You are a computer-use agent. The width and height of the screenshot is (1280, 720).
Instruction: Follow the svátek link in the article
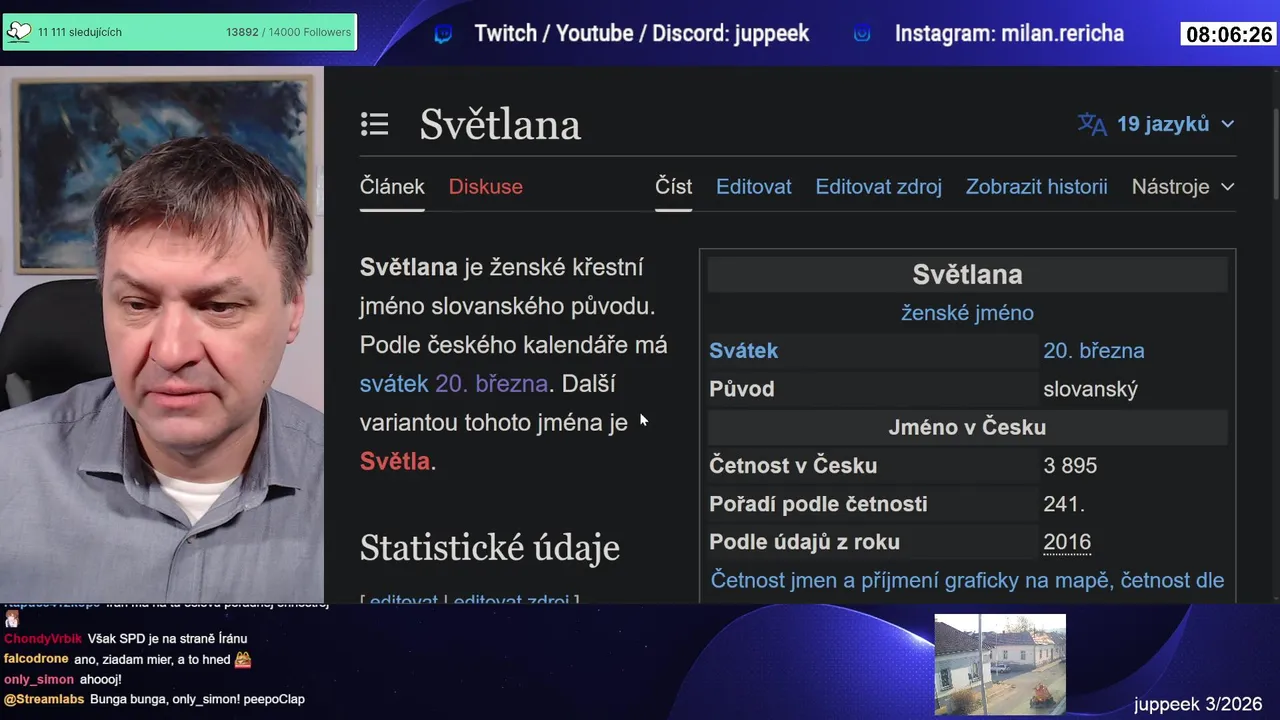coord(394,384)
